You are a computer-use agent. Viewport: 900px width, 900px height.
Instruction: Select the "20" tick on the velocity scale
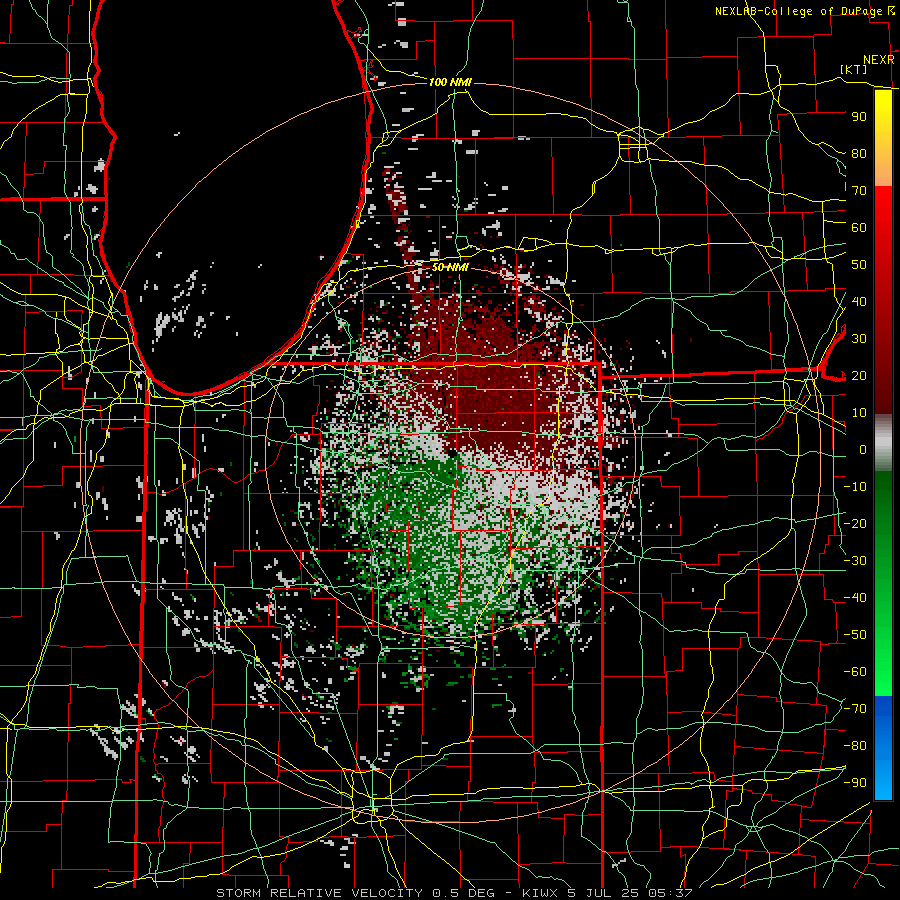[x=859, y=375]
